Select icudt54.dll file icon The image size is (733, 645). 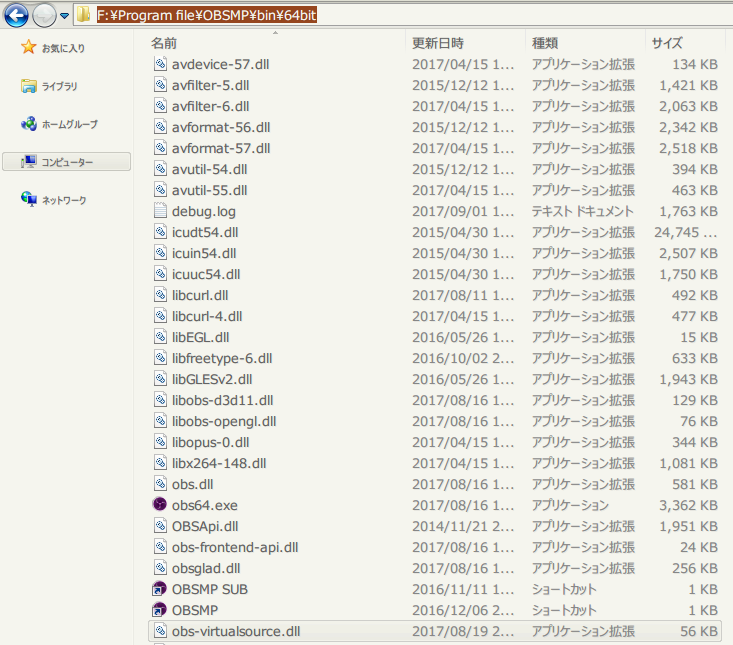pos(160,232)
